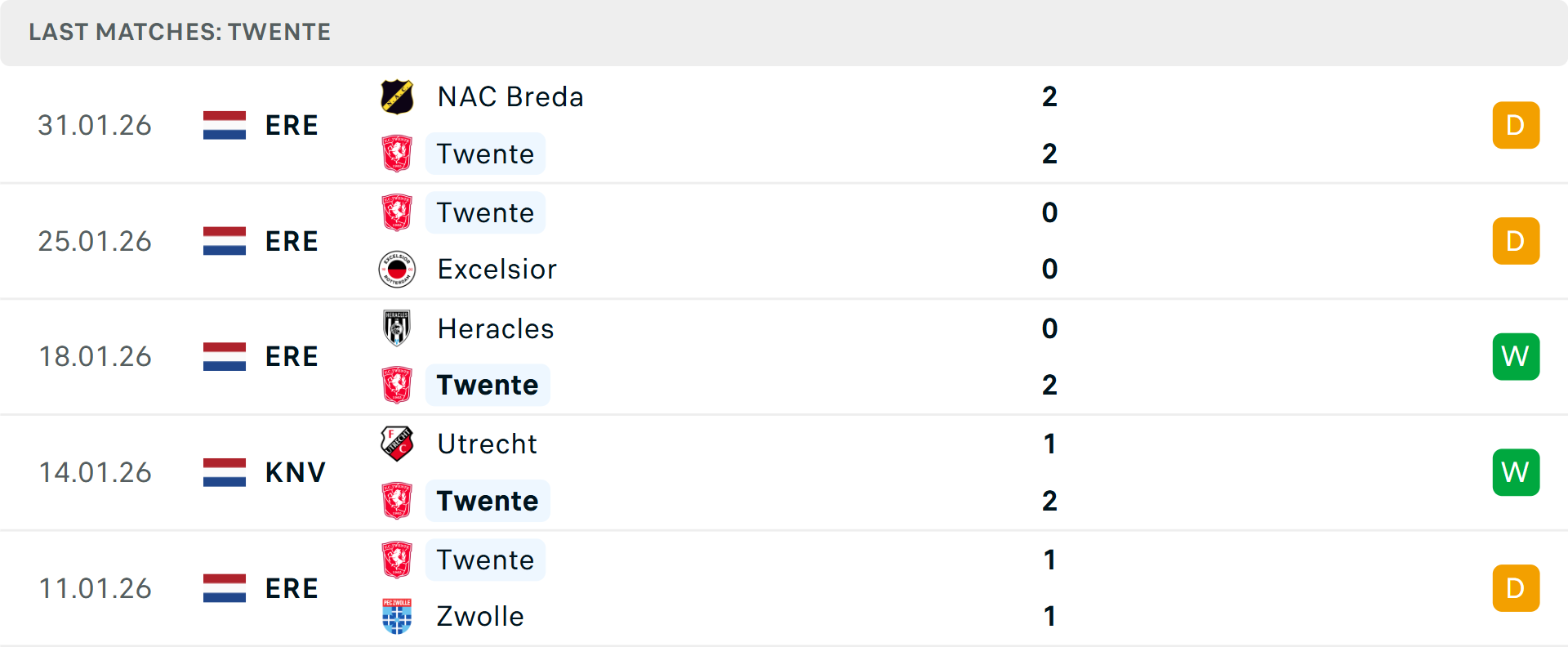
Task: Click the win badge for Heracles match
Action: coord(1516,356)
